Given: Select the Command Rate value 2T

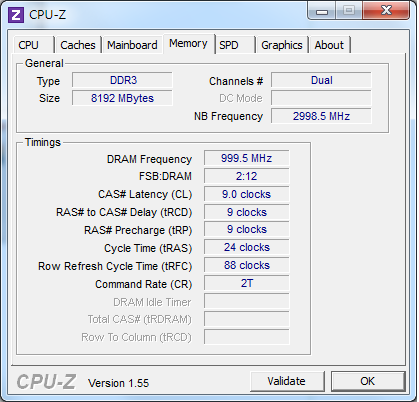Looking at the screenshot, I should [x=247, y=283].
